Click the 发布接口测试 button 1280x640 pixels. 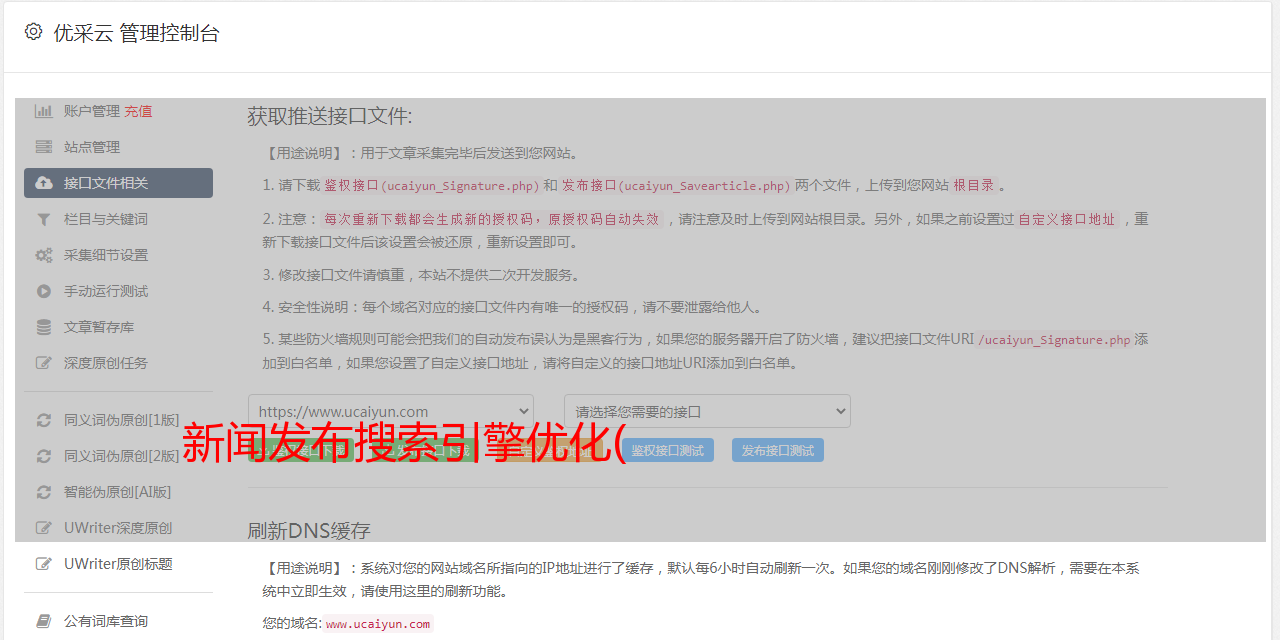click(778, 450)
